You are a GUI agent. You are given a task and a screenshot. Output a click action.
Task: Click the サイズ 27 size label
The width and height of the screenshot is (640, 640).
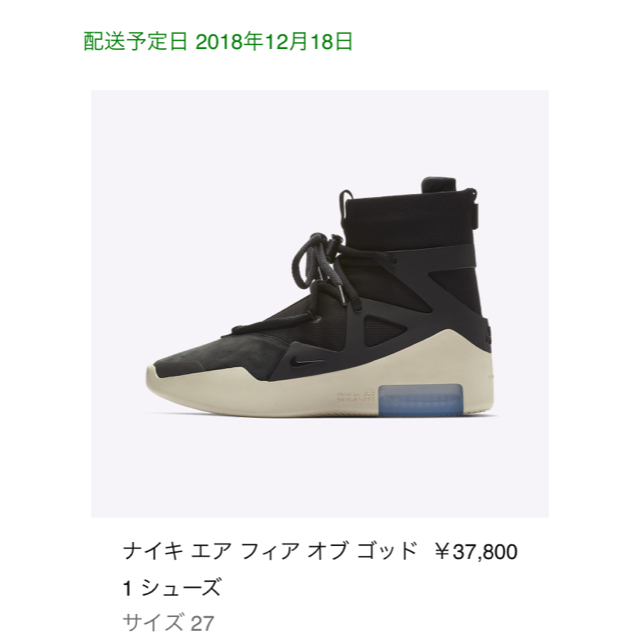tap(168, 622)
